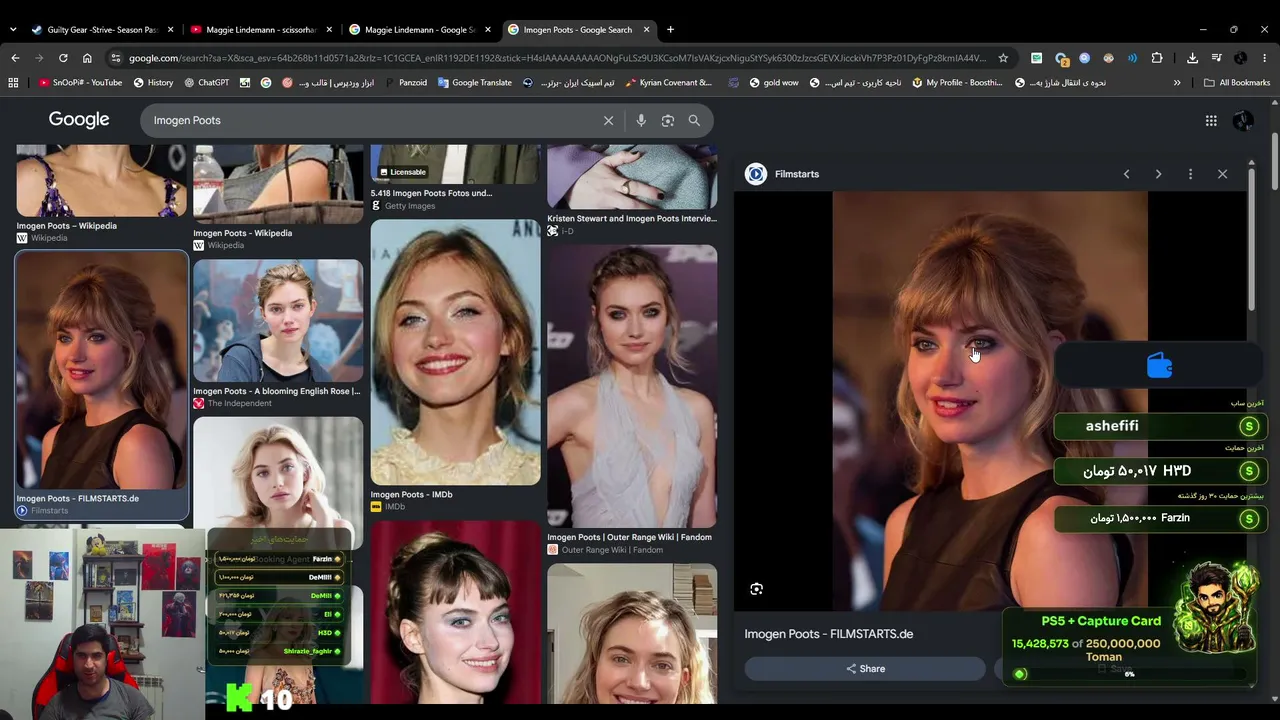This screenshot has height=720, width=1280.
Task: Open the preview panel more options menu
Action: [x=1190, y=174]
